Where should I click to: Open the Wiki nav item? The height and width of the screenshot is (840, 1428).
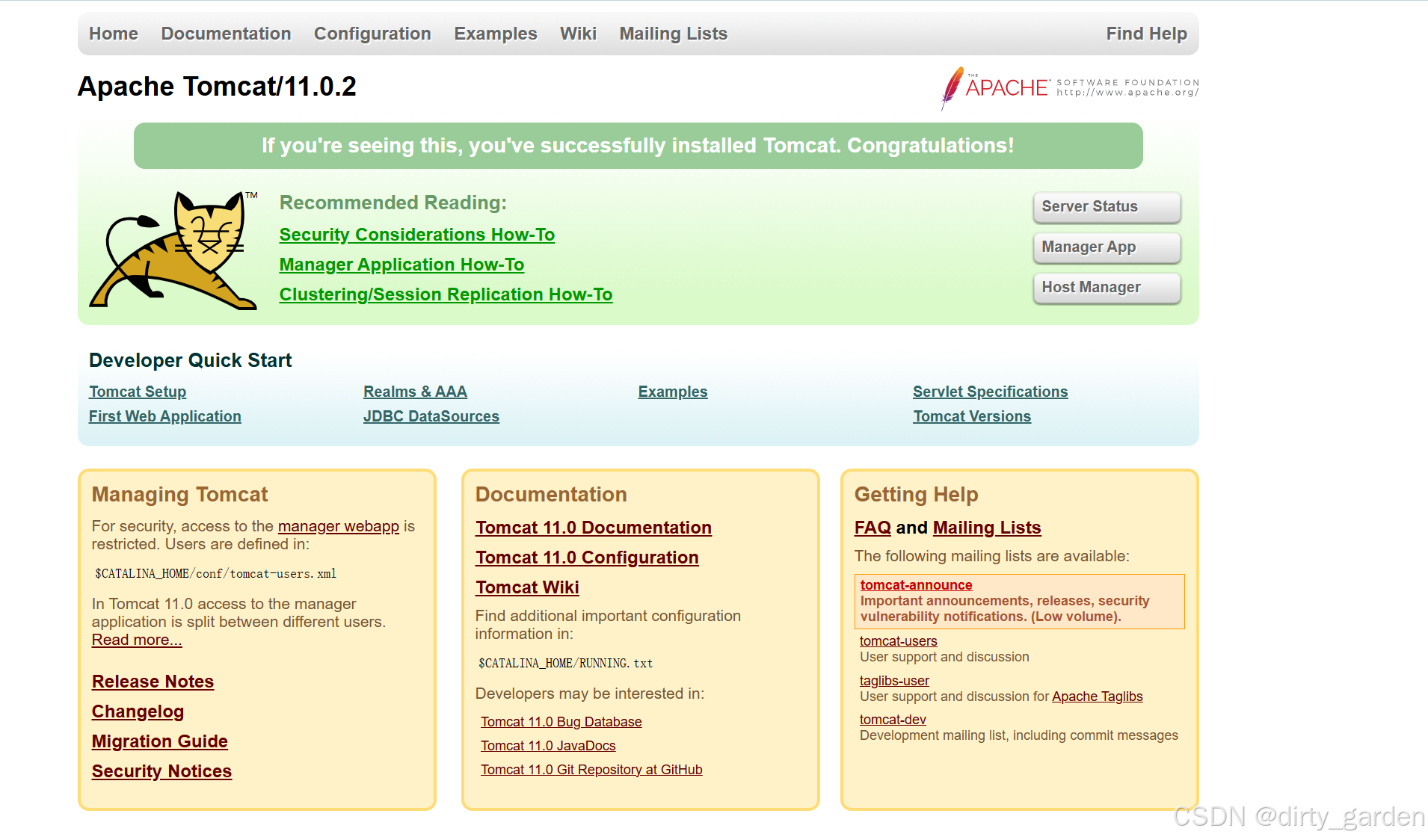click(578, 34)
